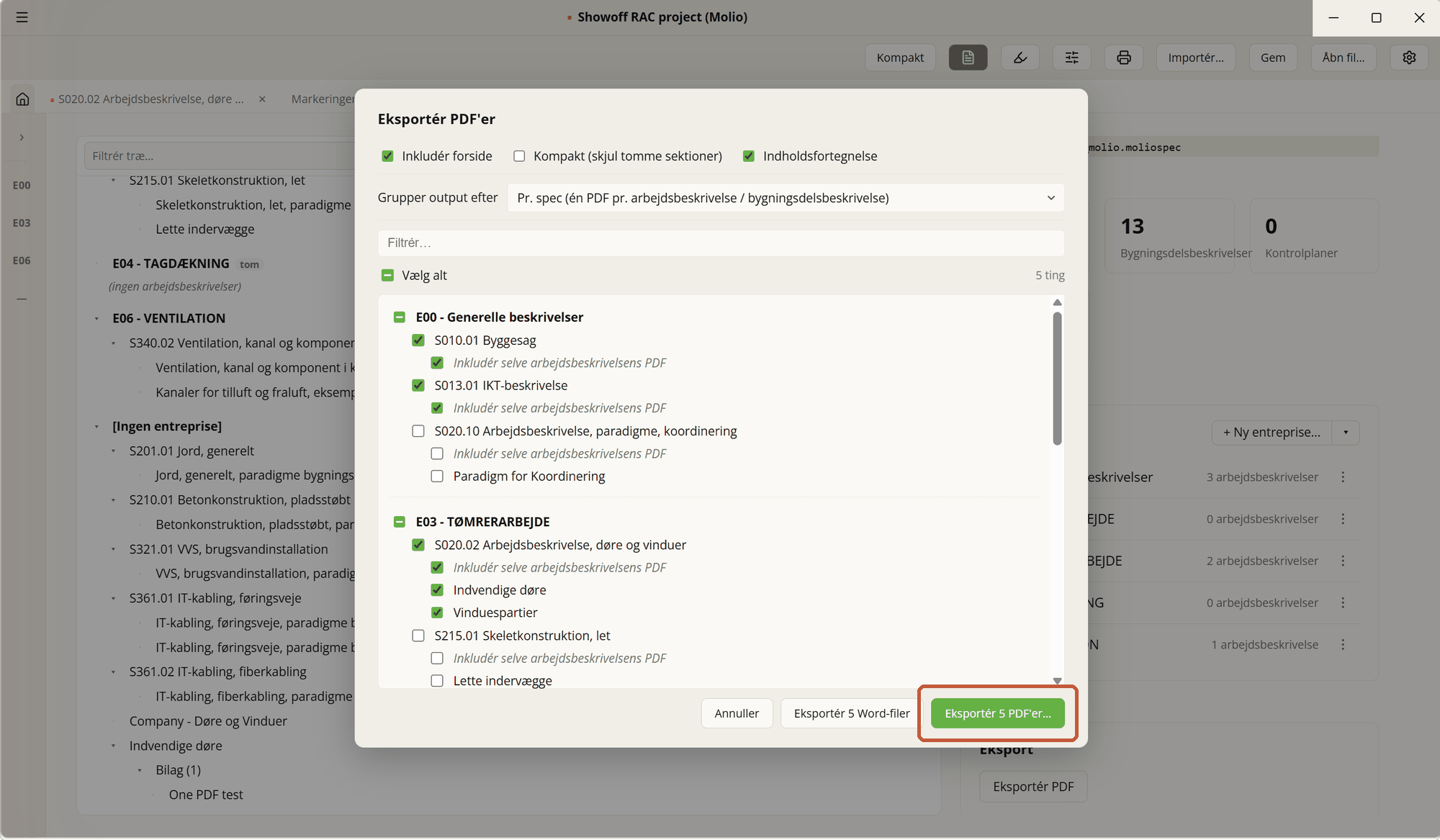The image size is (1440, 840).
Task: Expand sidebar with chevron arrow
Action: point(22,137)
